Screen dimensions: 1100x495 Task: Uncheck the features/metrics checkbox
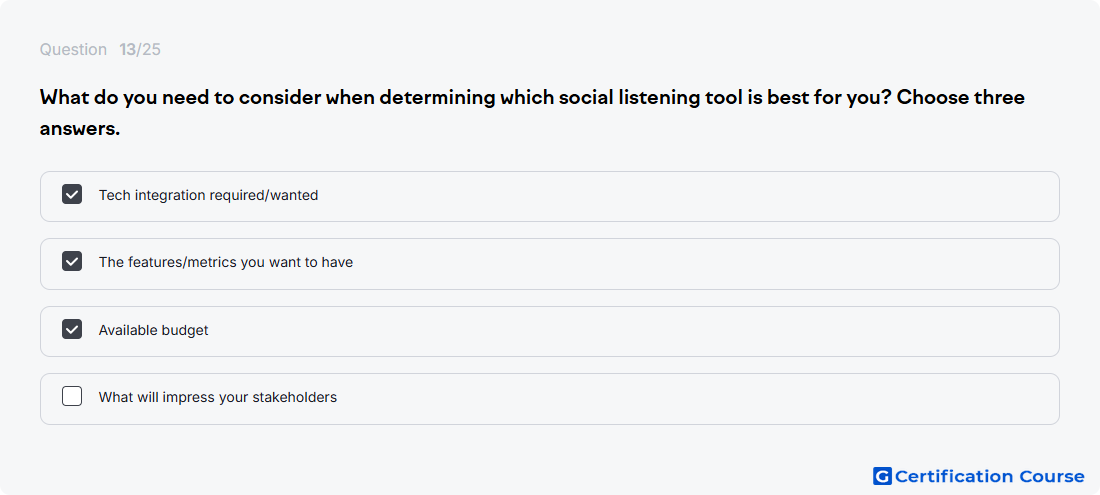[x=72, y=262]
